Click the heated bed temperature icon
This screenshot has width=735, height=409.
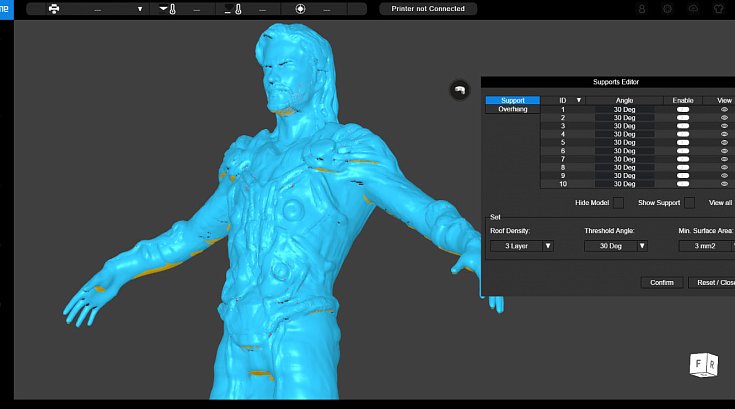click(233, 9)
